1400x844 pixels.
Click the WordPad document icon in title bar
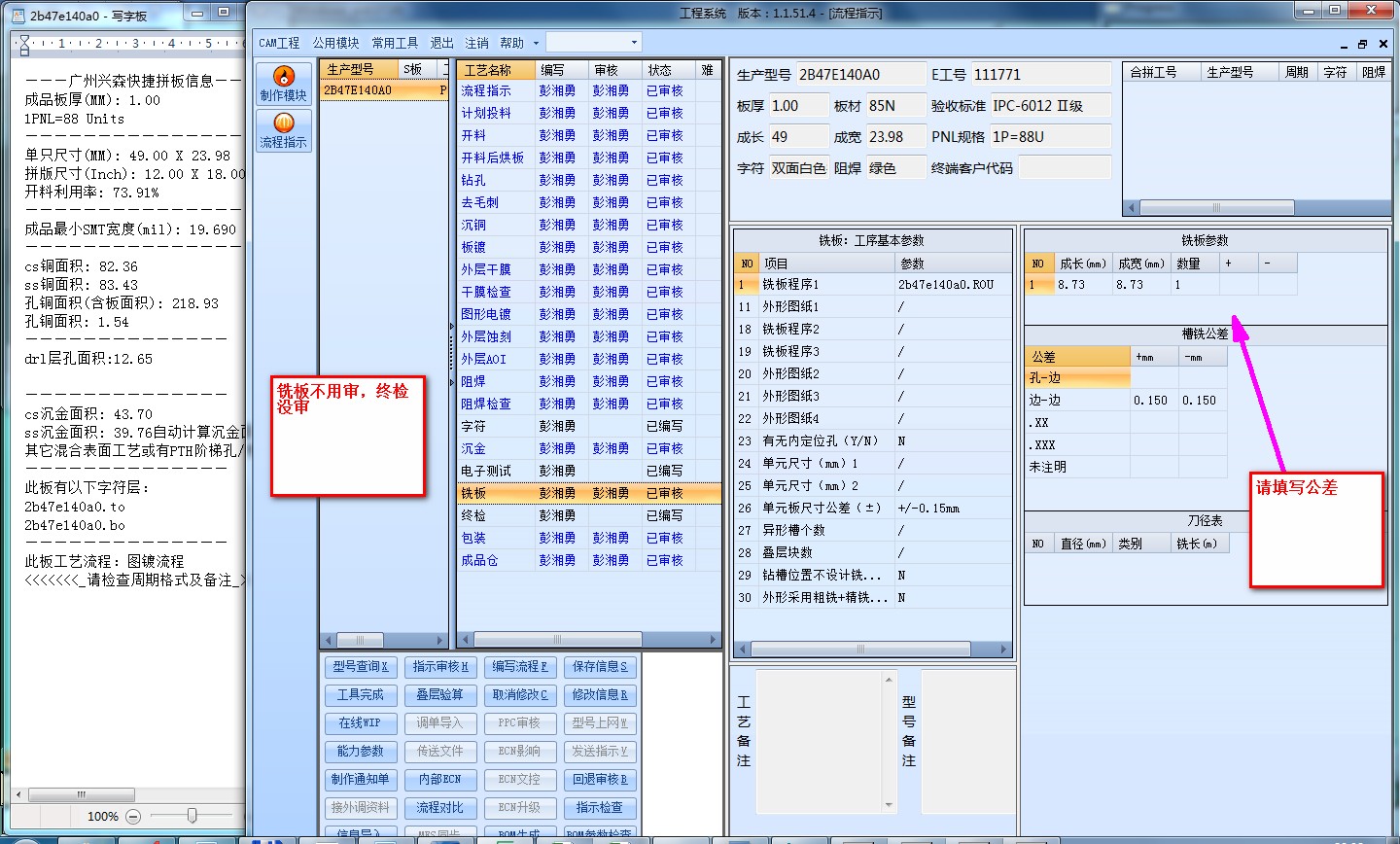pyautogui.click(x=17, y=16)
